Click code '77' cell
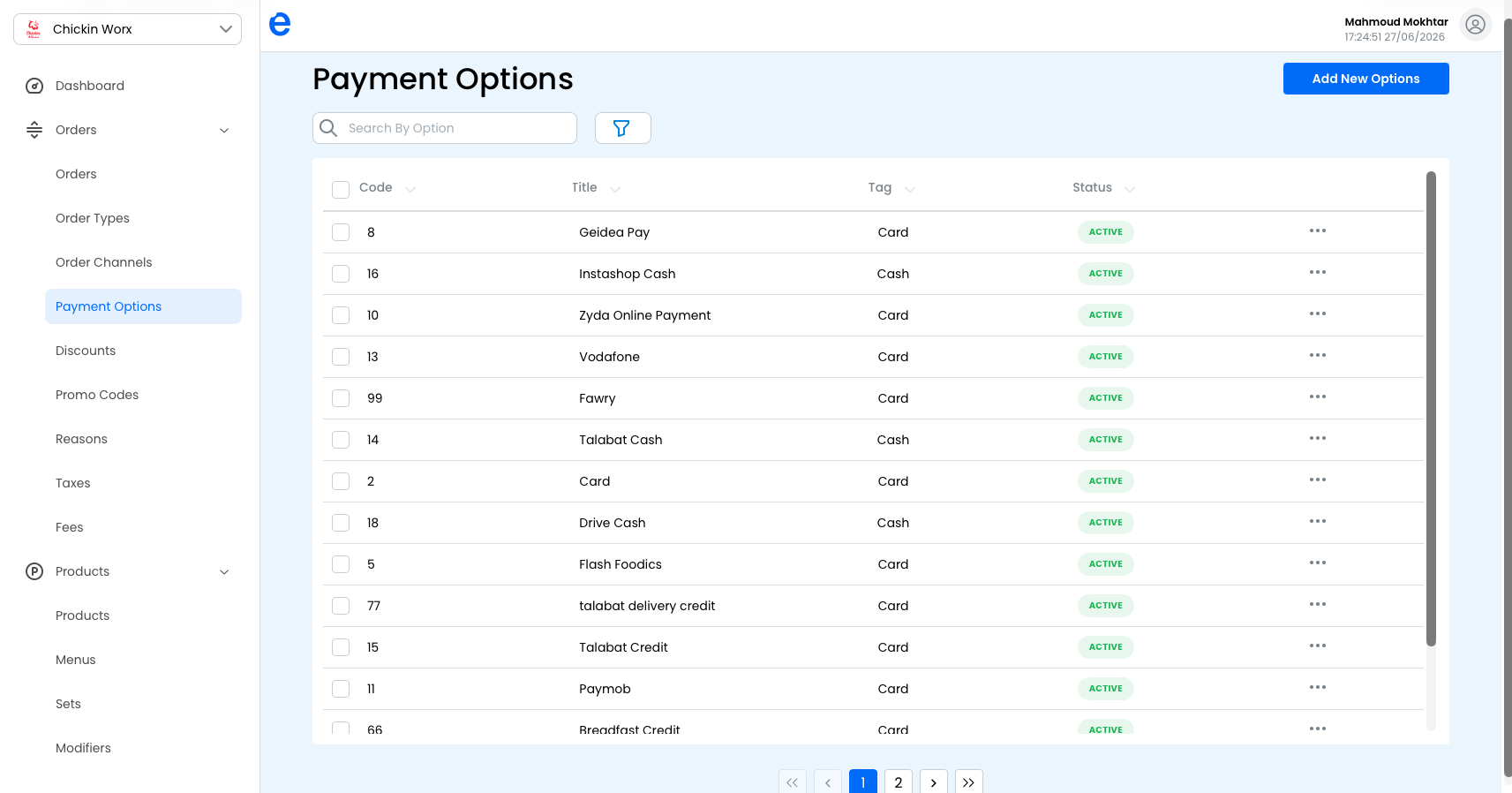Viewport: 1512px width, 793px height. click(374, 606)
